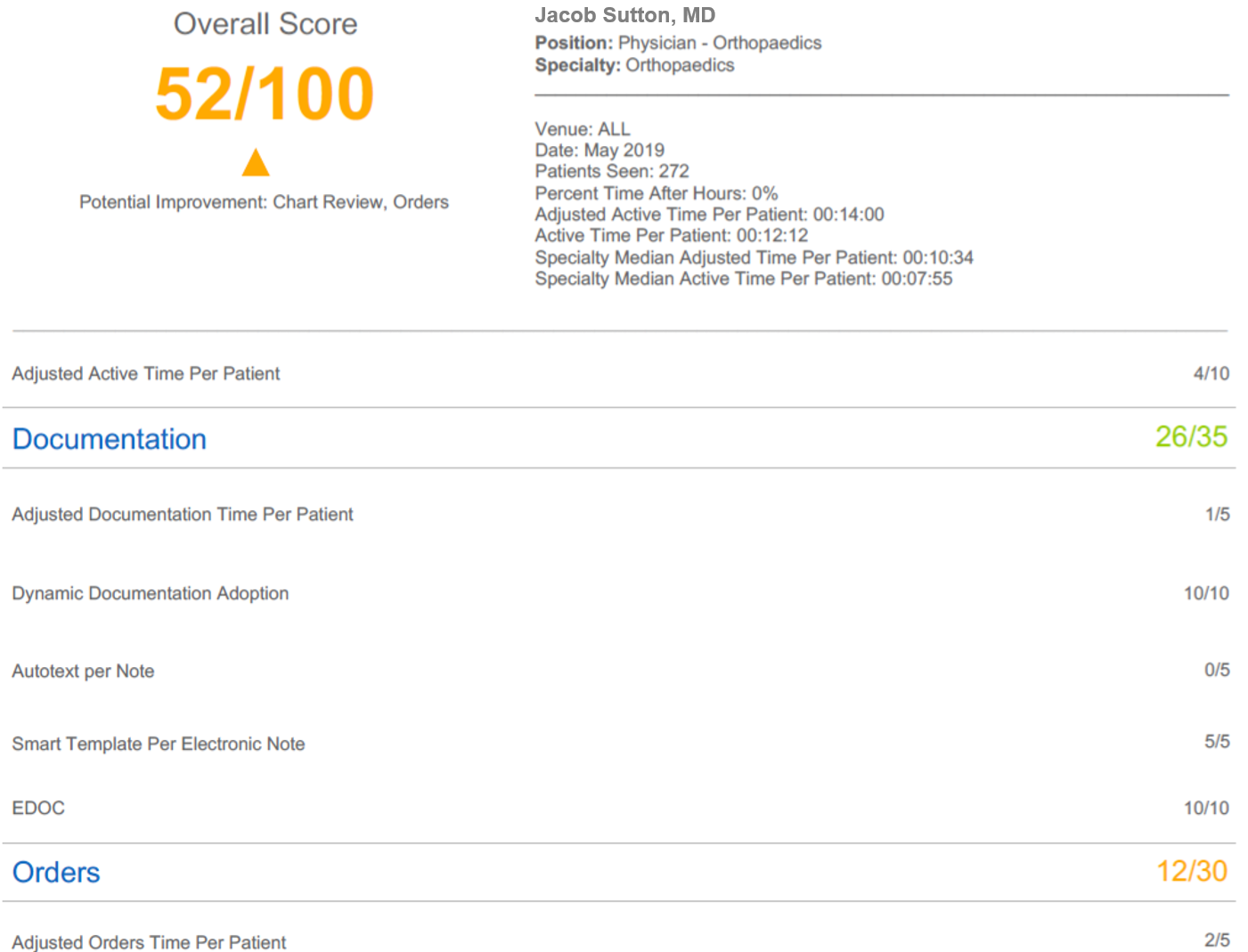Click the Patients Seen: 272 line
Screen dimensions: 1248x952
[612, 171]
